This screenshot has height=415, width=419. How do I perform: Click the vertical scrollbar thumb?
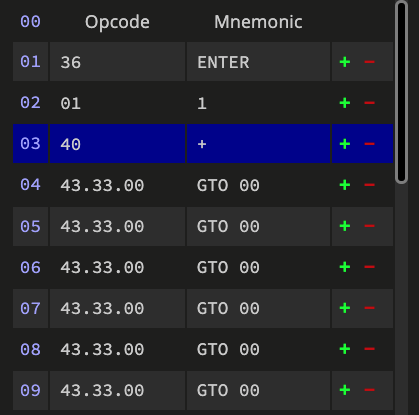(401, 92)
